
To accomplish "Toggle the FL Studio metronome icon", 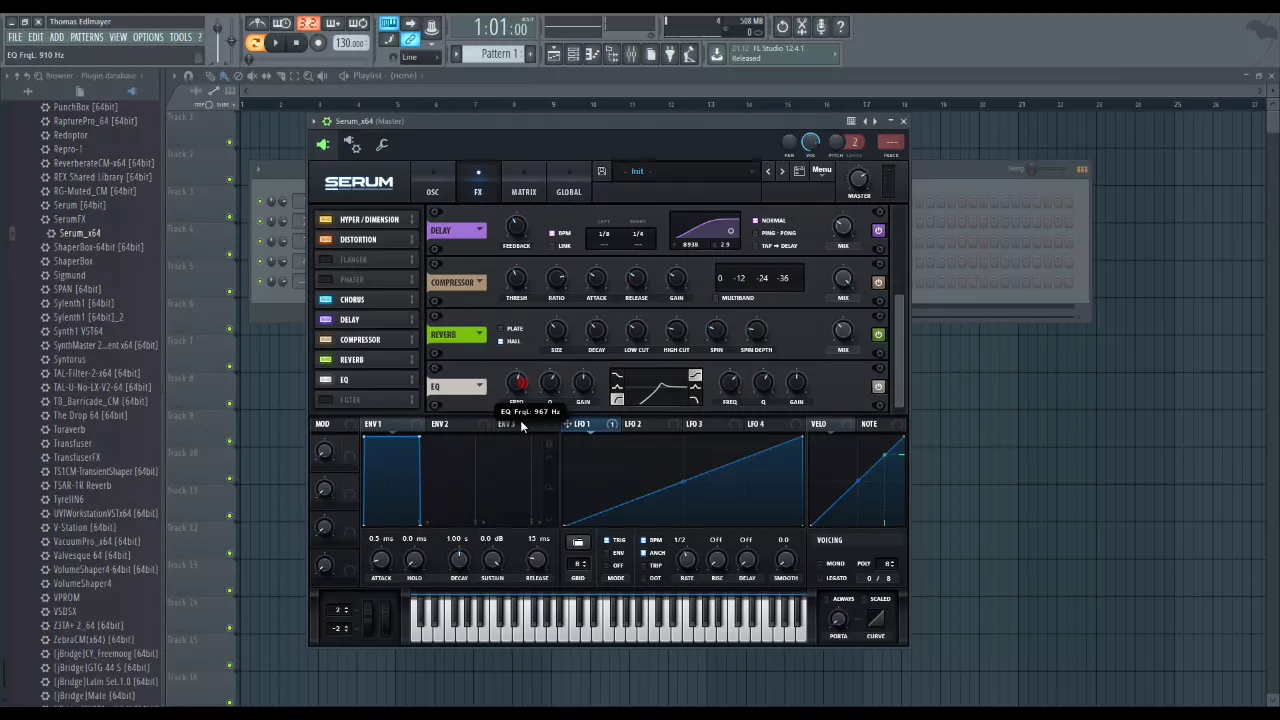I will [257, 25].
